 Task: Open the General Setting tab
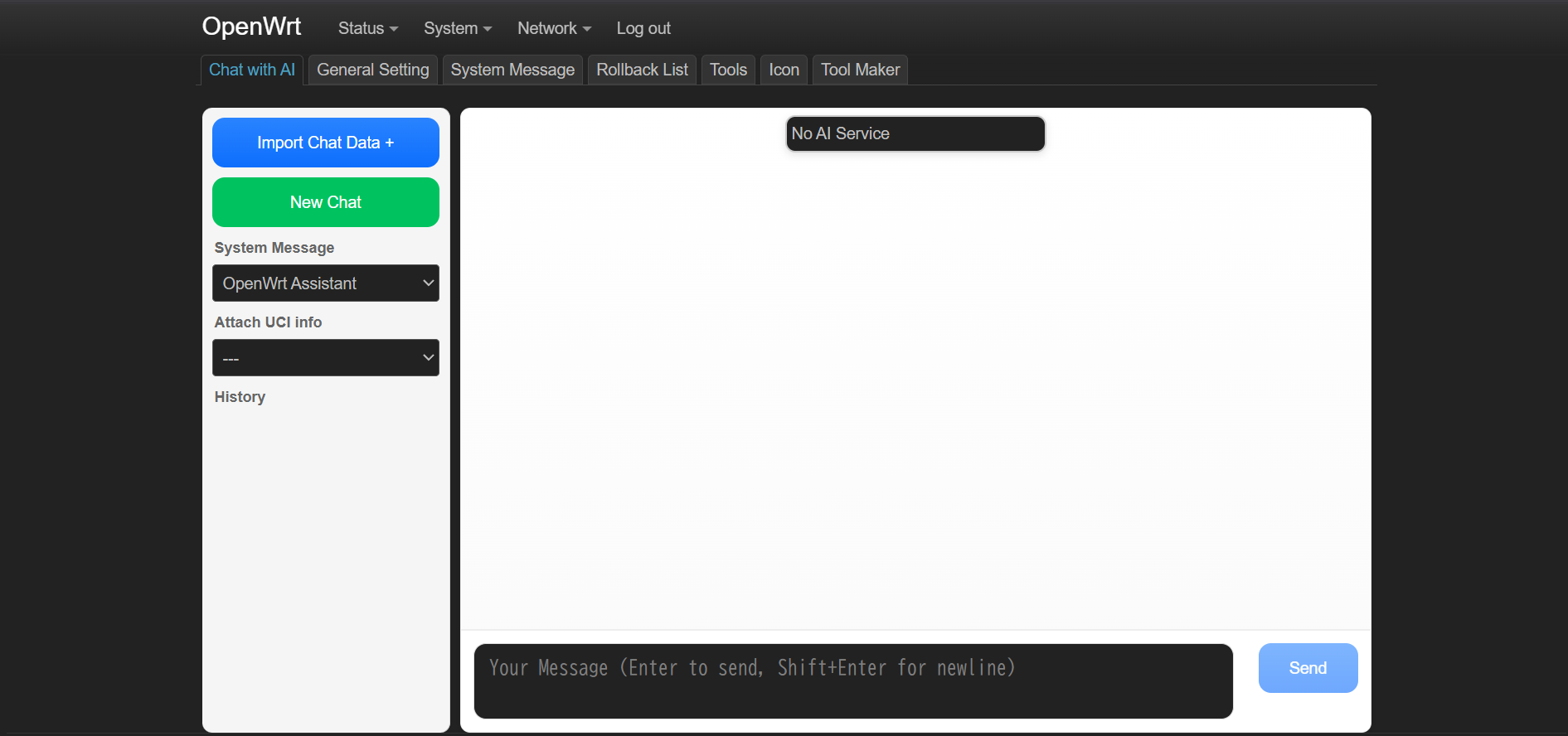pos(372,70)
